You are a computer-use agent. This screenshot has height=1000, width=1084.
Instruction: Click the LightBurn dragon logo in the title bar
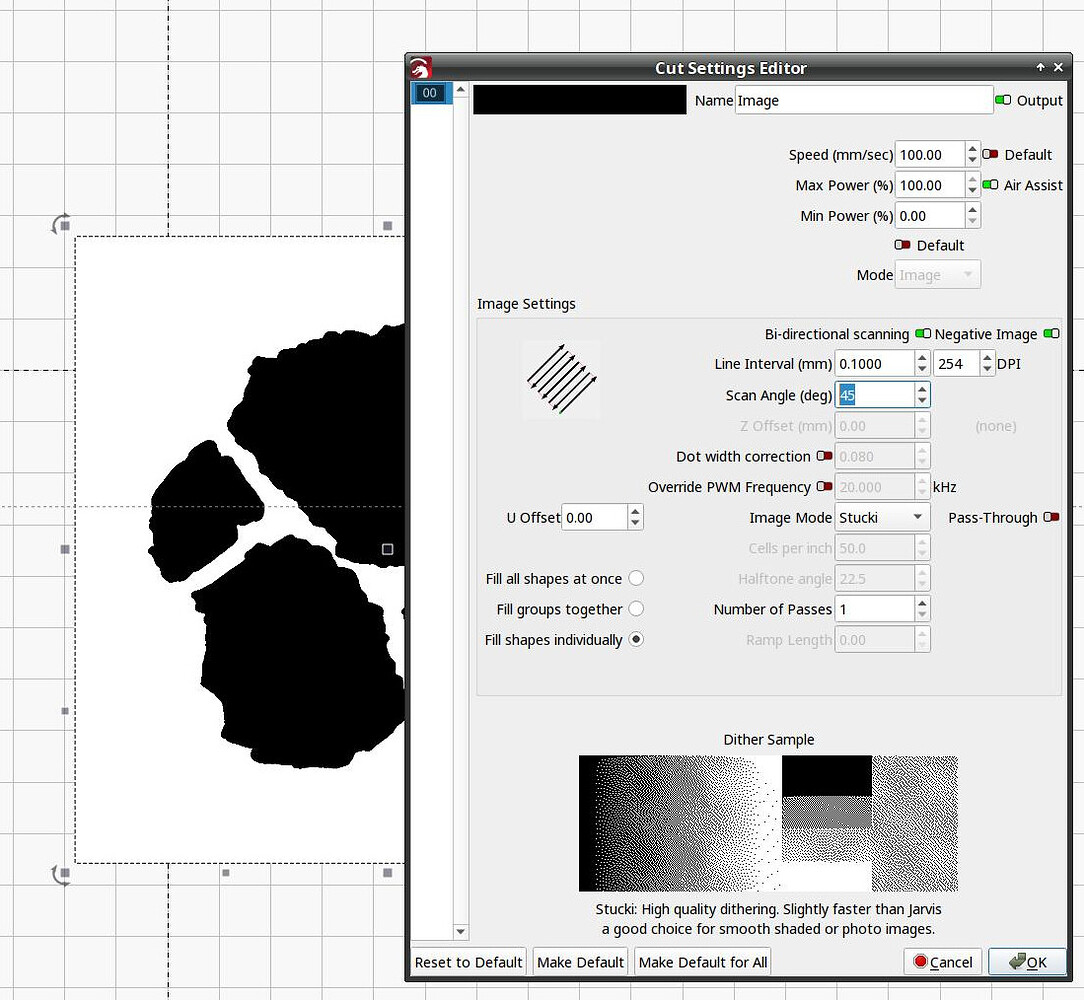tap(420, 67)
